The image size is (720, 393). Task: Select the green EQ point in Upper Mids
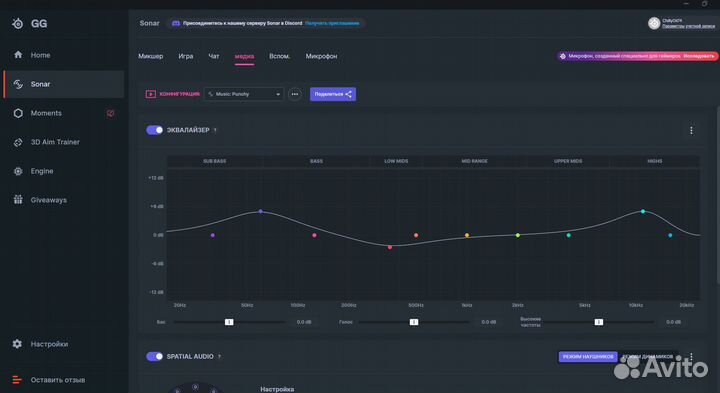click(568, 235)
